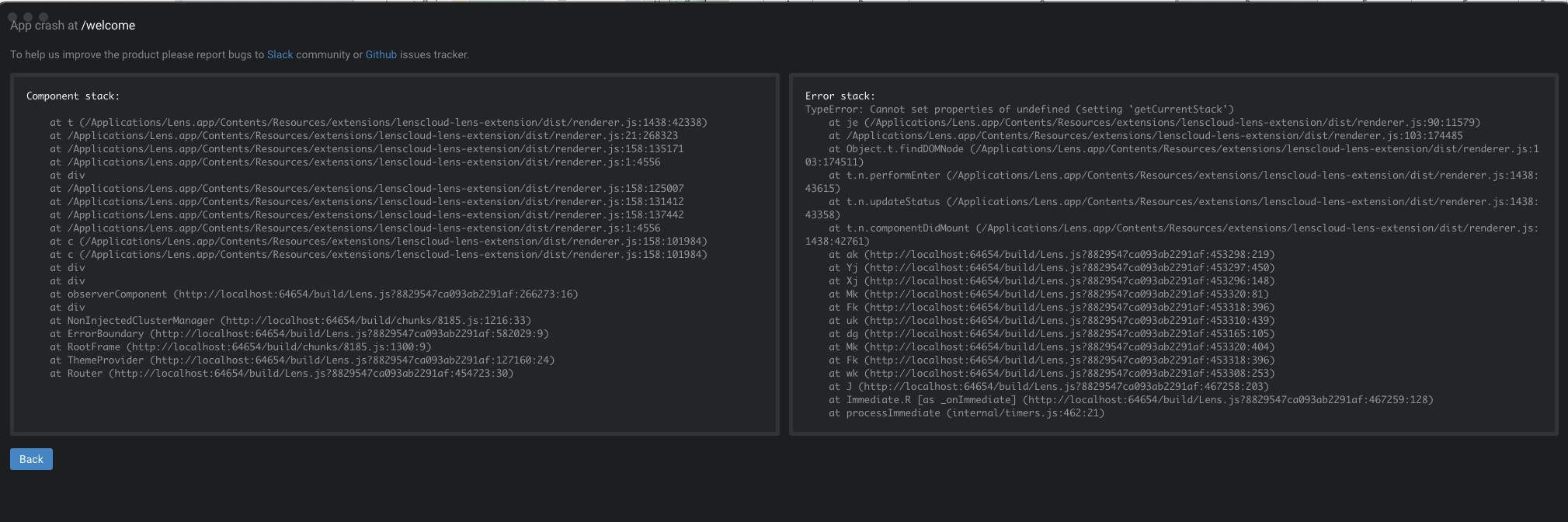Click the 'at t.n.updateStatus' error line
Image resolution: width=1568 pixels, height=522 pixels.
[1172, 208]
